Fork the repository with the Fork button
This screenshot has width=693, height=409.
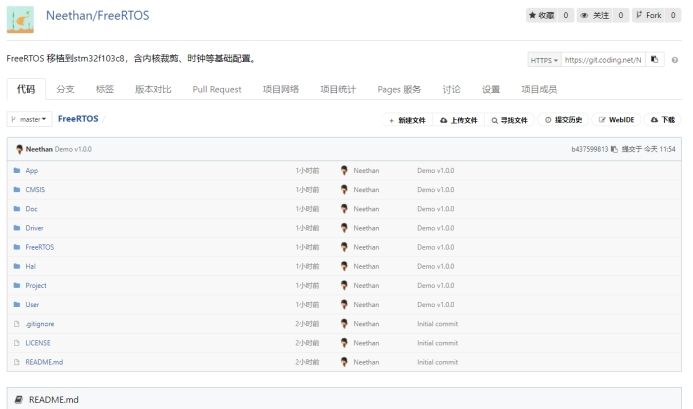pyautogui.click(x=648, y=15)
